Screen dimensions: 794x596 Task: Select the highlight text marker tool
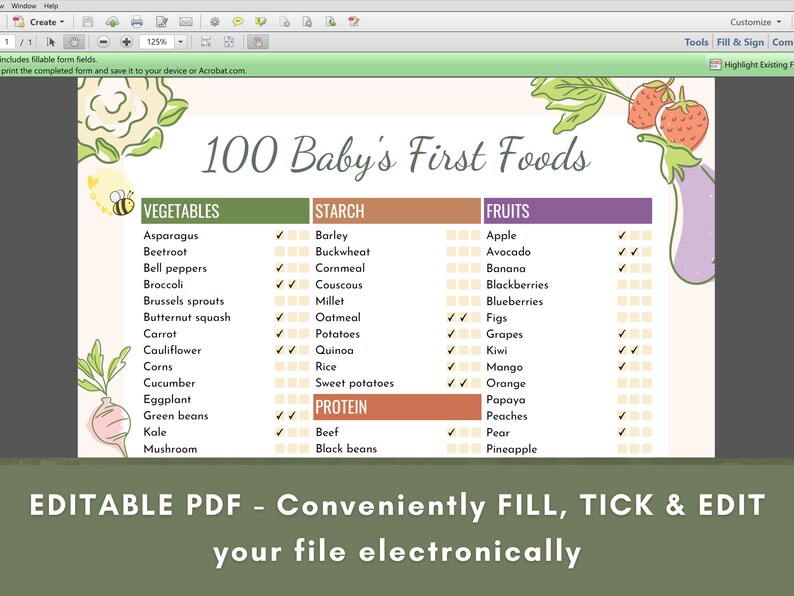(261, 22)
